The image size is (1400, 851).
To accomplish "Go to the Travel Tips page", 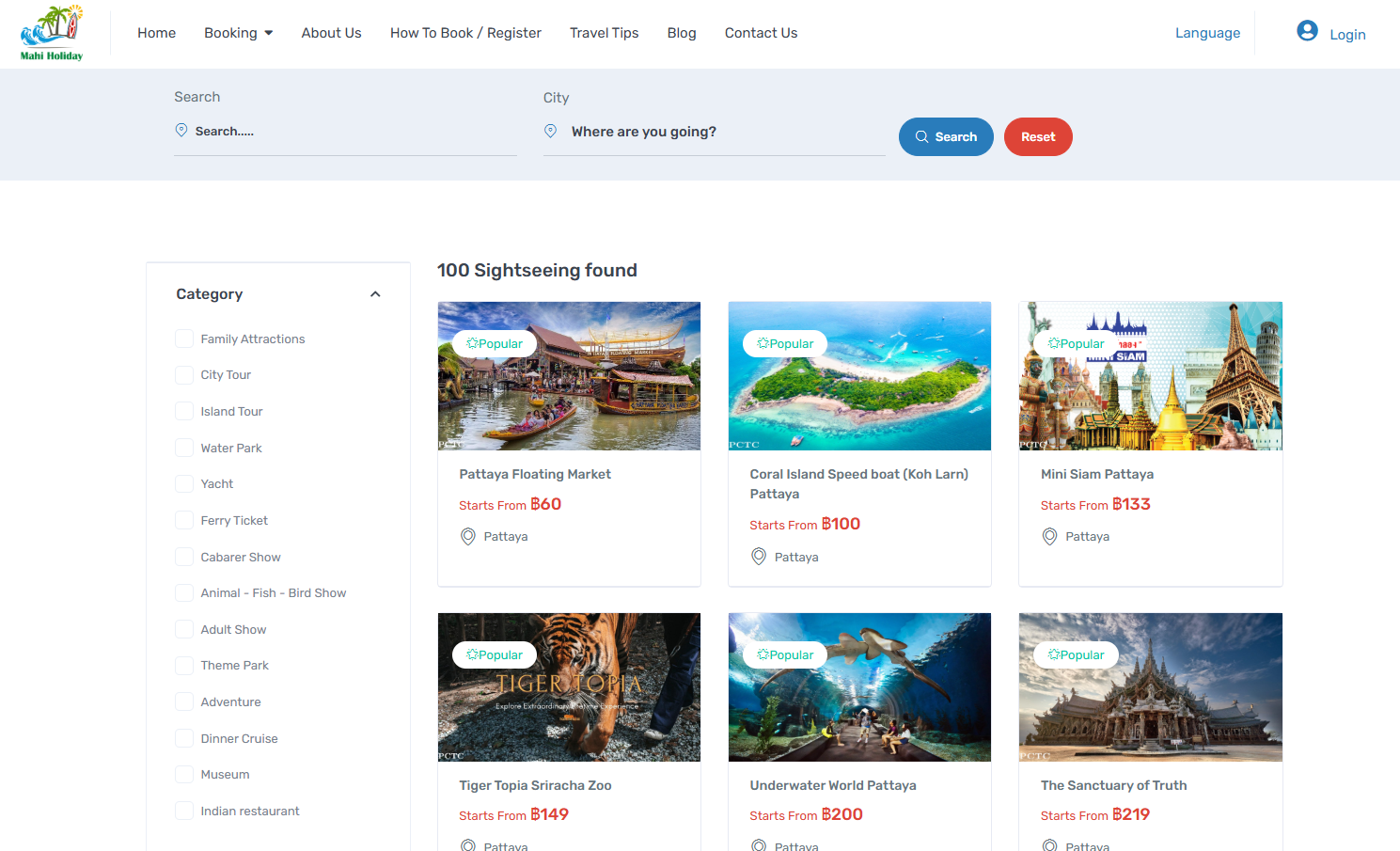I will [604, 32].
